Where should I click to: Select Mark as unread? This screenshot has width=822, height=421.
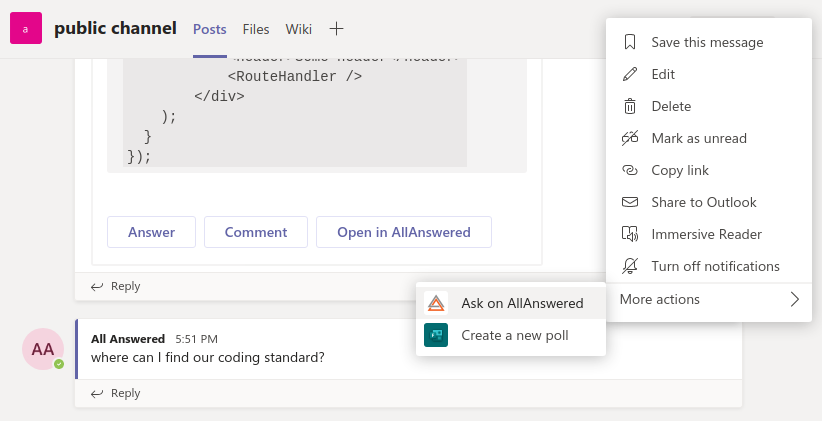pyautogui.click(x=709, y=138)
